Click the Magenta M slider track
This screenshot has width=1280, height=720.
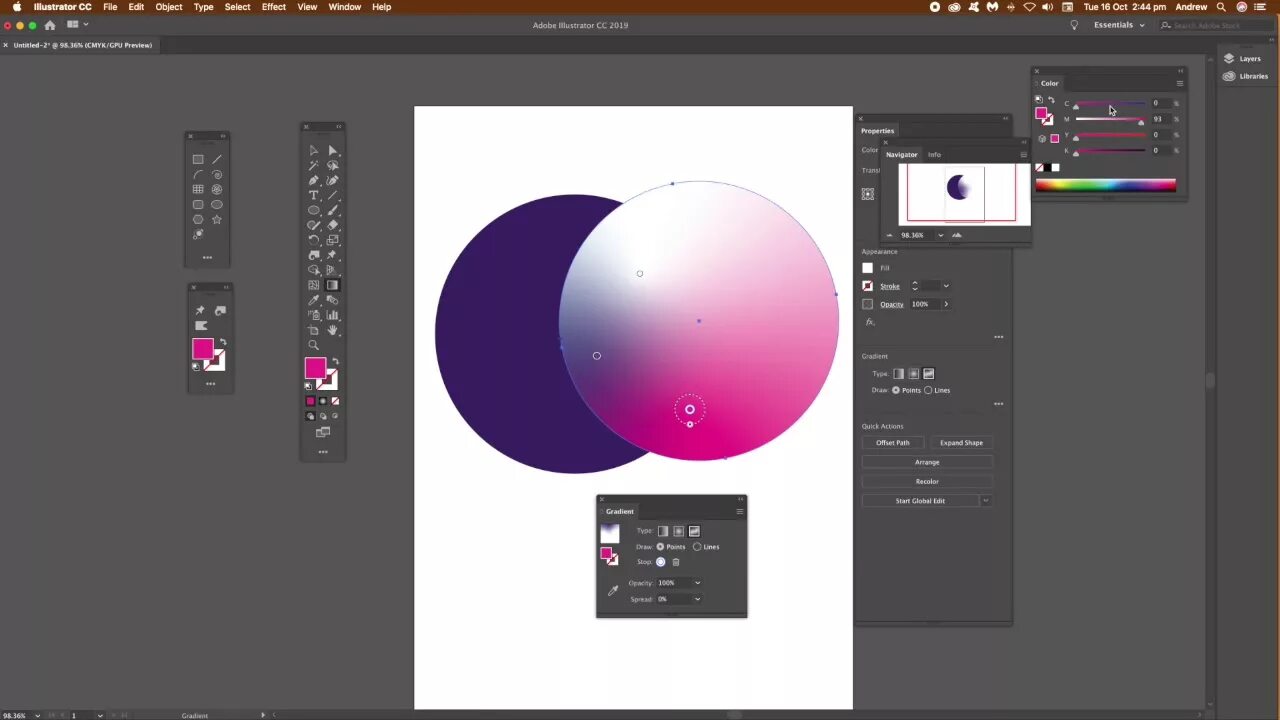(x=1109, y=120)
